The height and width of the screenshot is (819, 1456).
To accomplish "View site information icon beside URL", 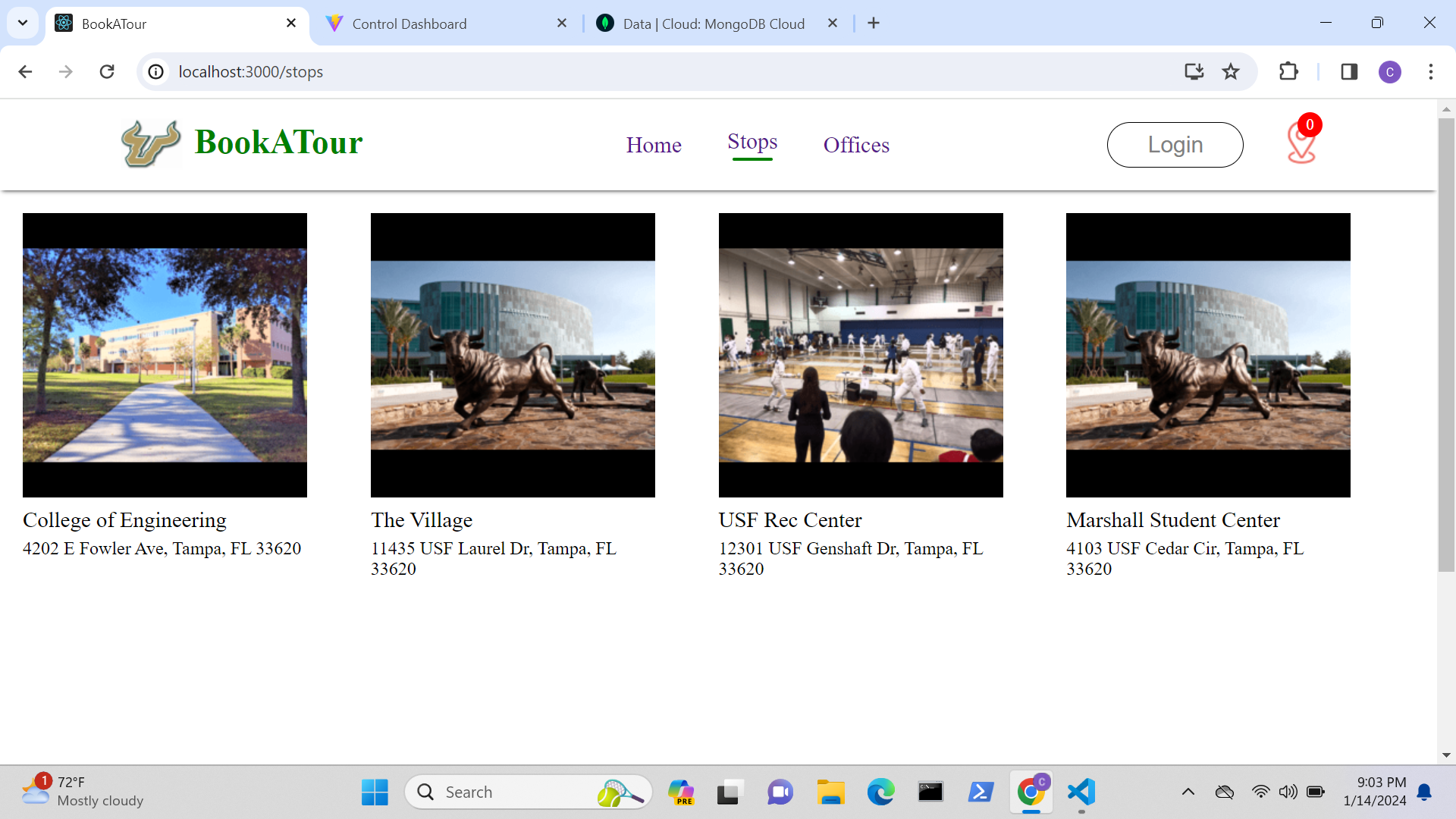I will 155,71.
